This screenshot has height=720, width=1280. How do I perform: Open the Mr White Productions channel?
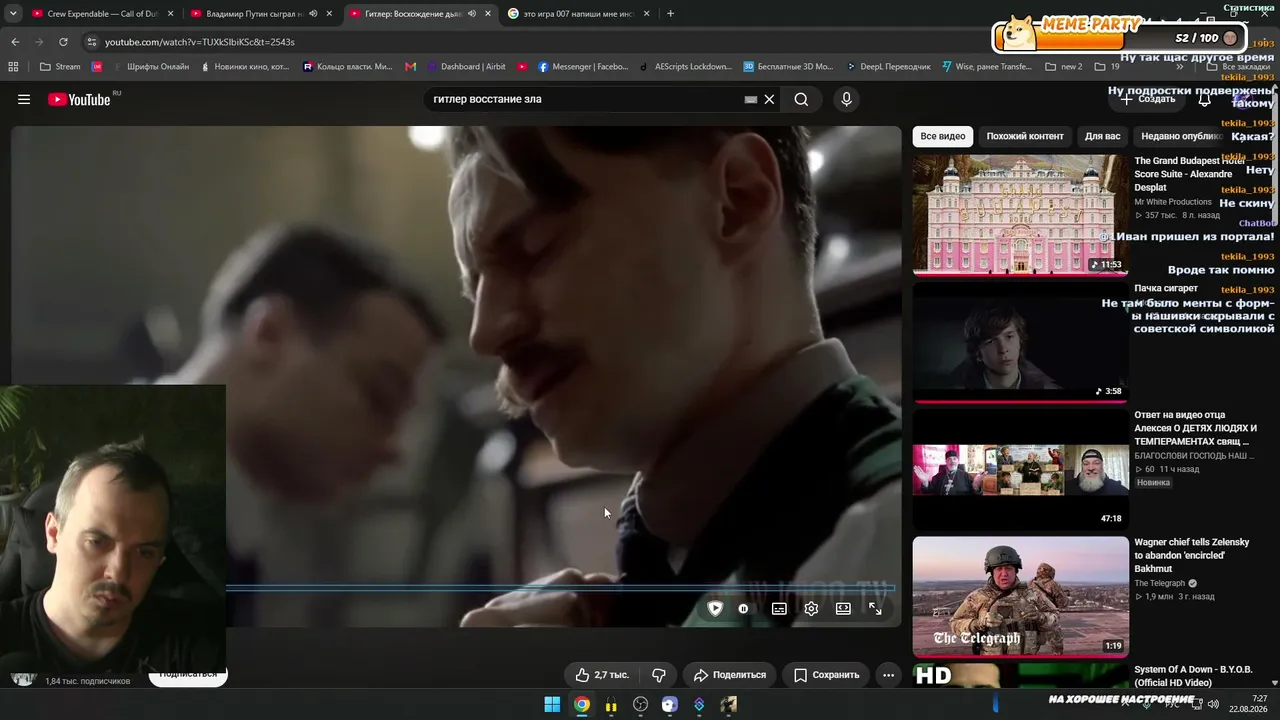click(x=1172, y=202)
